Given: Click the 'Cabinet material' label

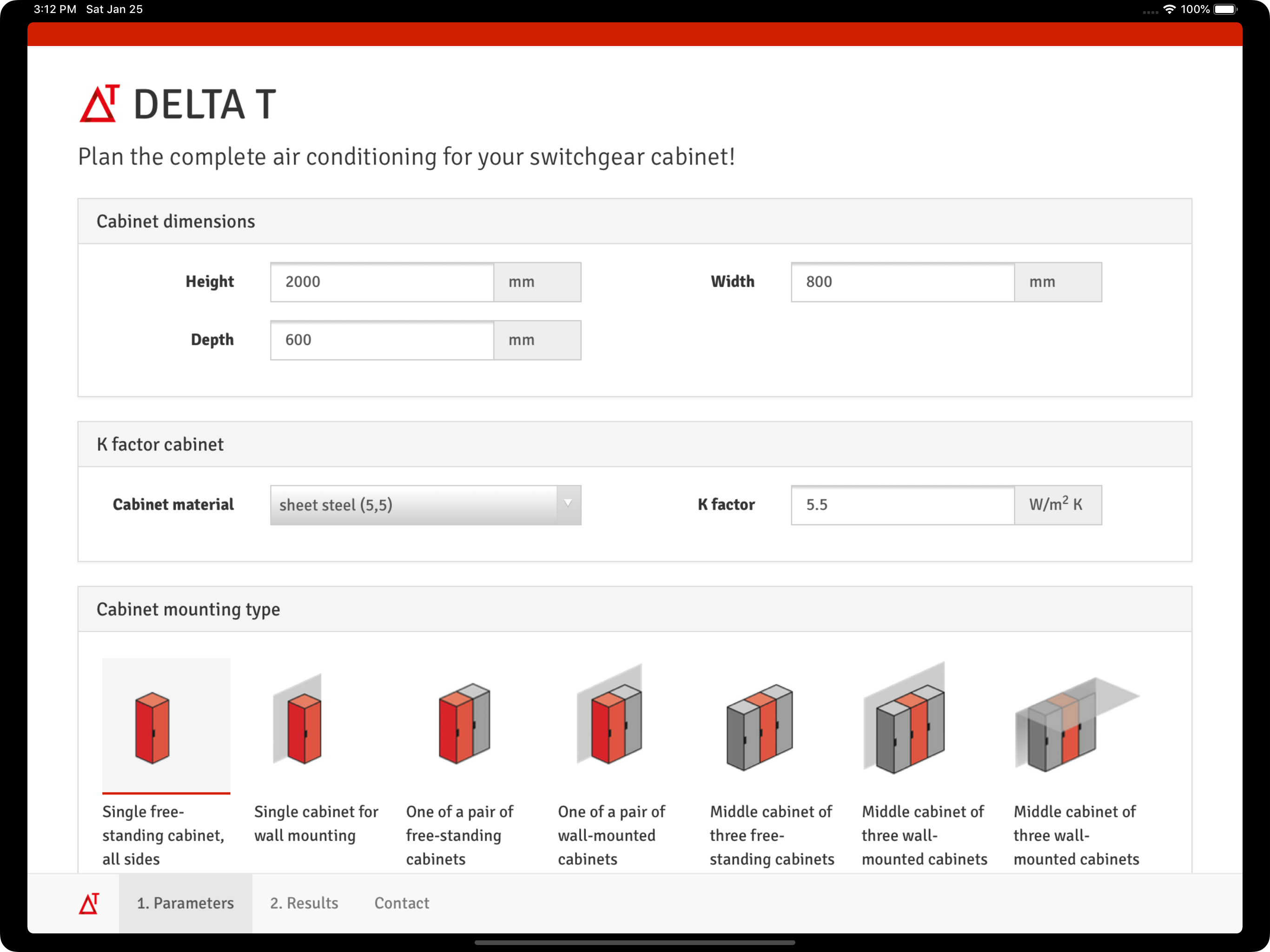Looking at the screenshot, I should tap(173, 505).
